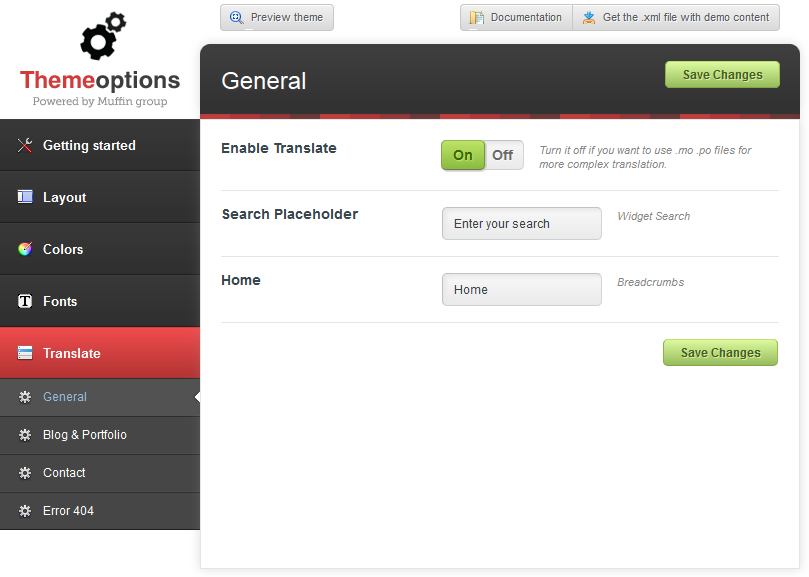Viewport: 809px width, 577px height.
Task: Click the Widget Search hint text
Action: tap(654, 216)
